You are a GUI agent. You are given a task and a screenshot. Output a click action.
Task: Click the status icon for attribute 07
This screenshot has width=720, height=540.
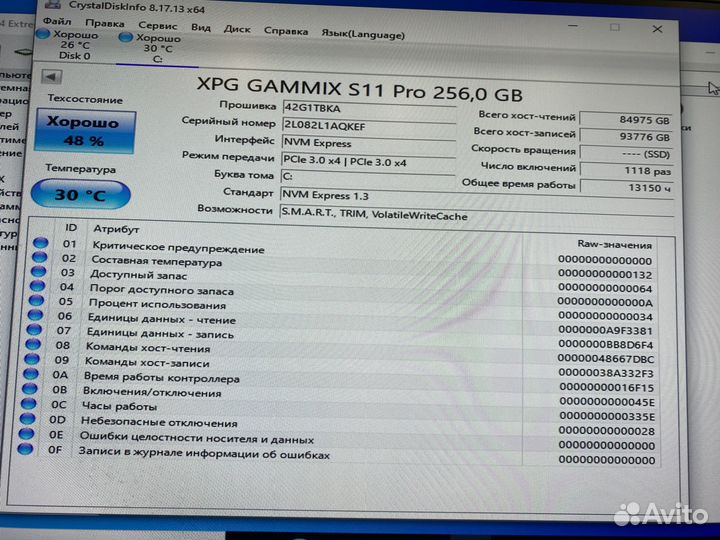(34, 329)
